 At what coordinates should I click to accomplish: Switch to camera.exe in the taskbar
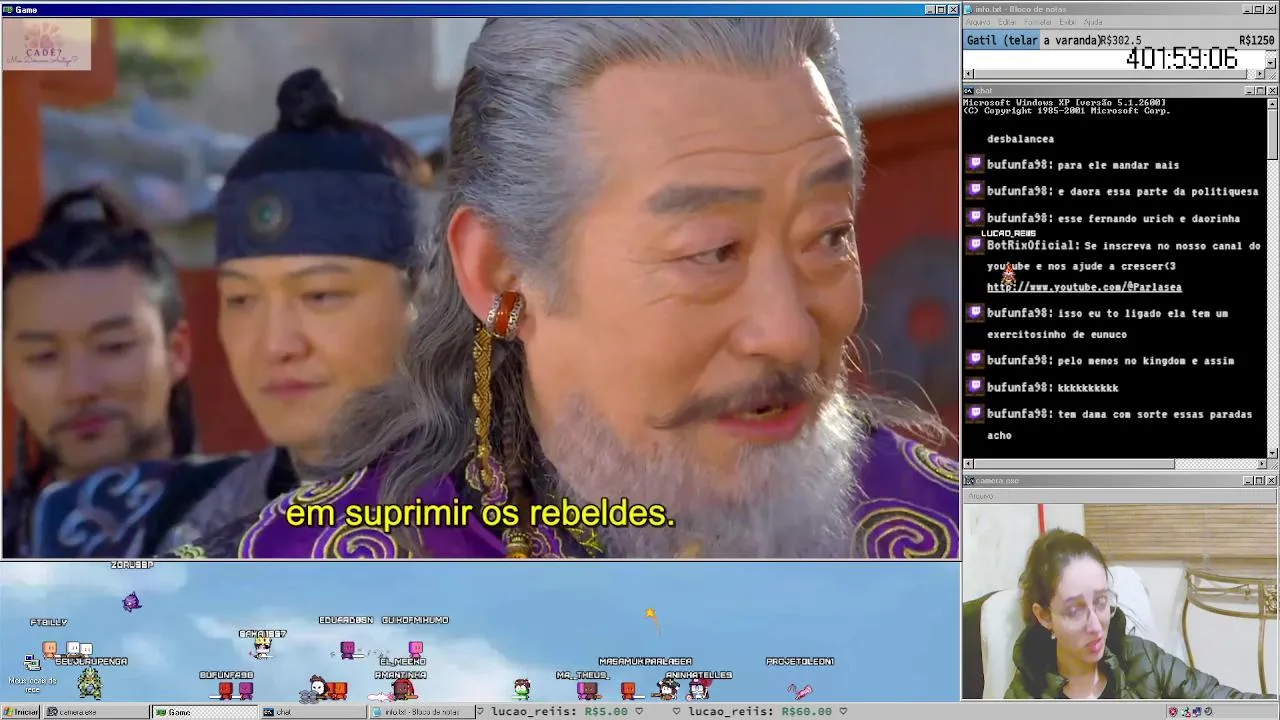tap(97, 712)
